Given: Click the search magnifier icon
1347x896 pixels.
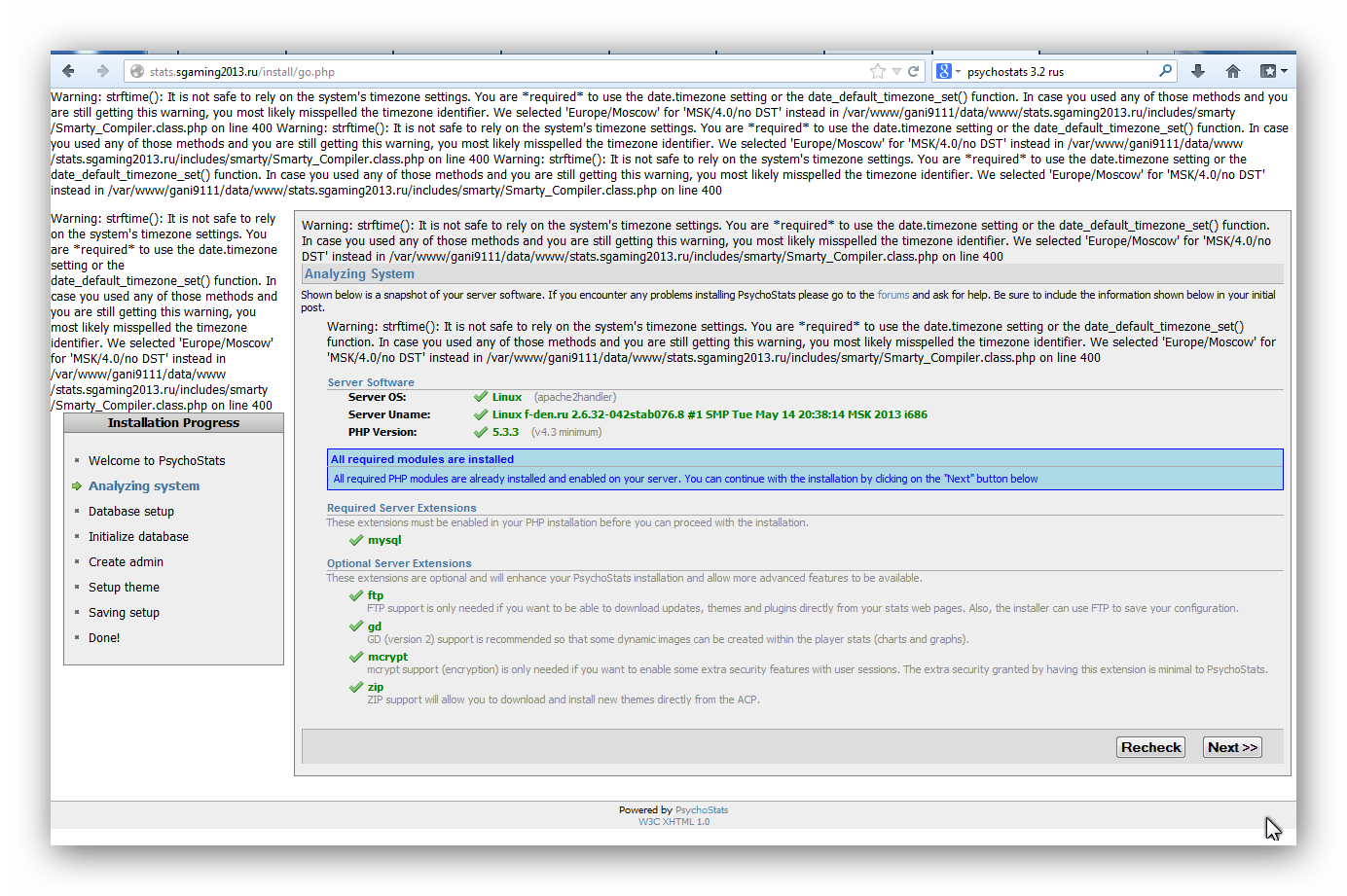Looking at the screenshot, I should coord(1165,71).
